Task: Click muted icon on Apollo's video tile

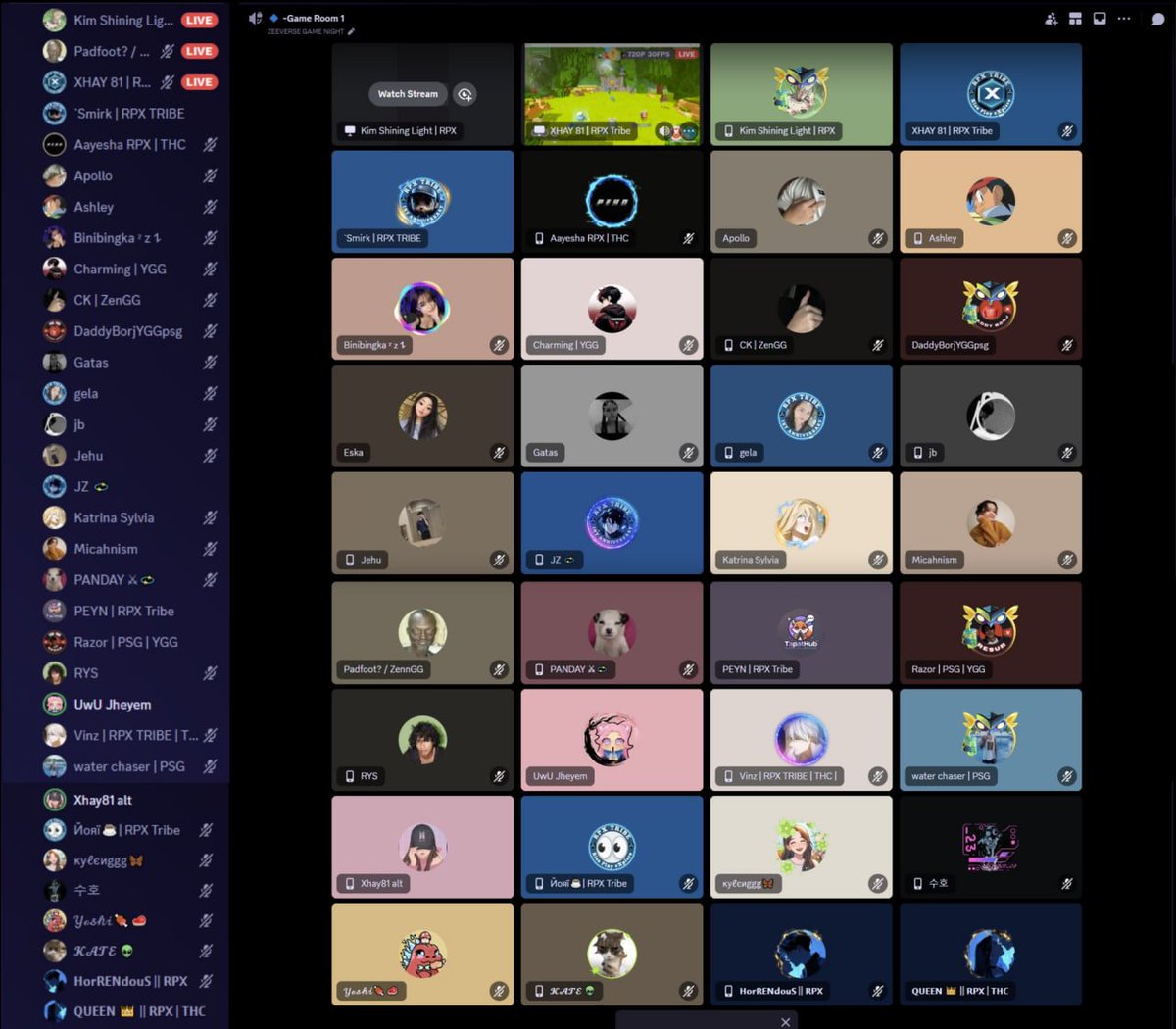Action: pos(878,238)
